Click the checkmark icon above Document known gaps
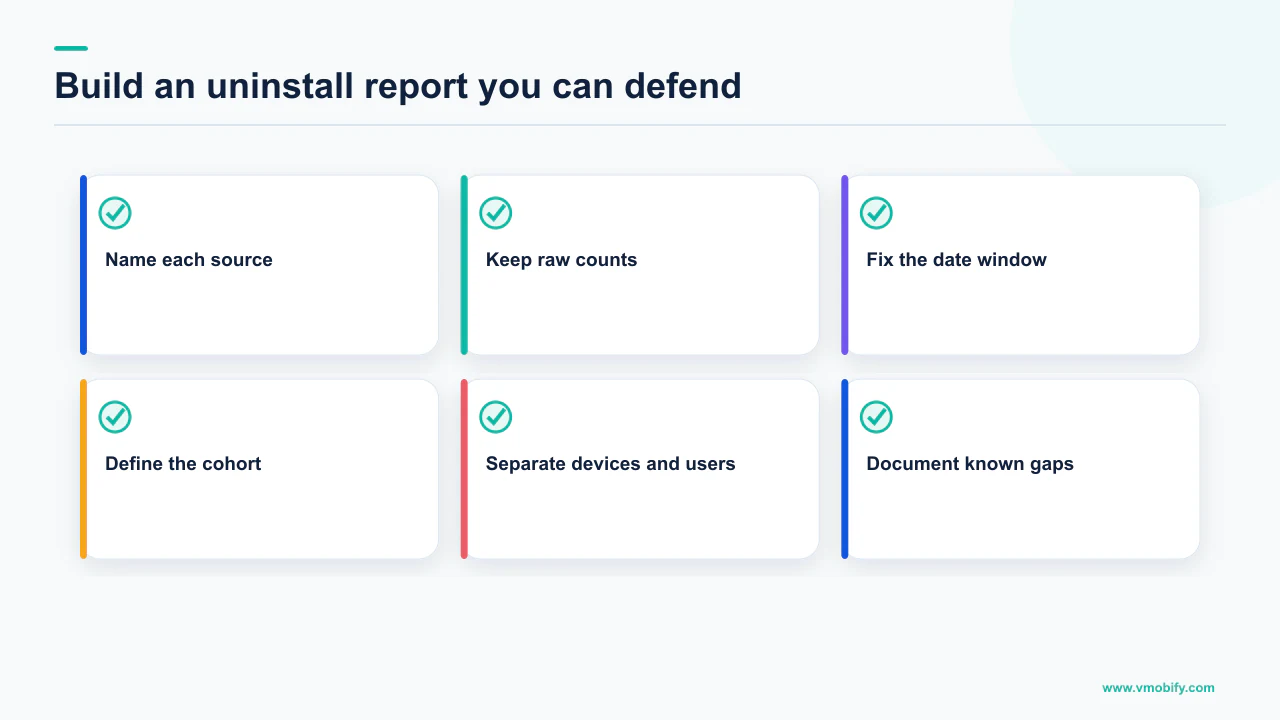The width and height of the screenshot is (1280, 720). [x=877, y=417]
